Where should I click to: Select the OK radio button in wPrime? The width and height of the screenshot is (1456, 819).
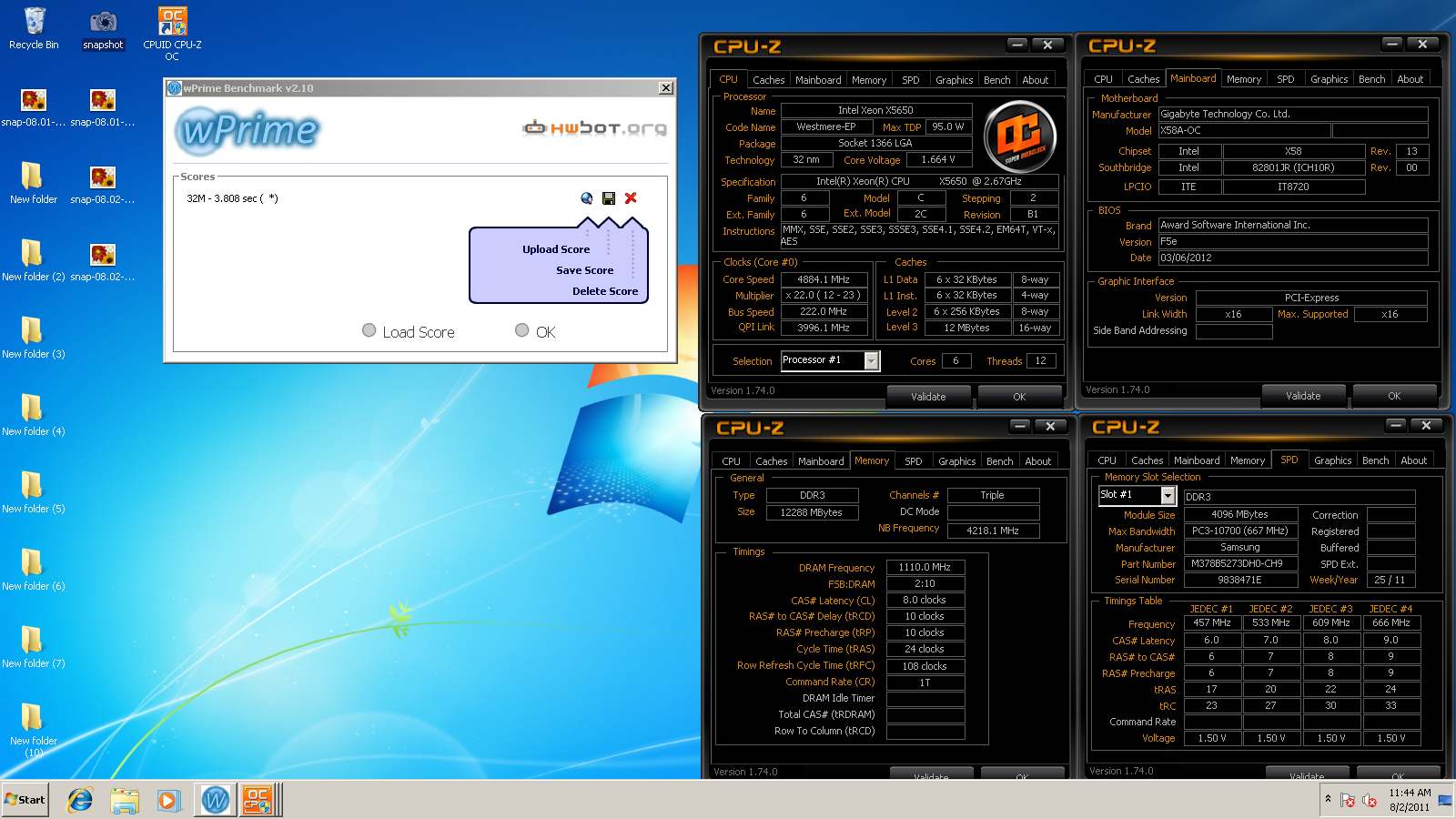(x=521, y=330)
